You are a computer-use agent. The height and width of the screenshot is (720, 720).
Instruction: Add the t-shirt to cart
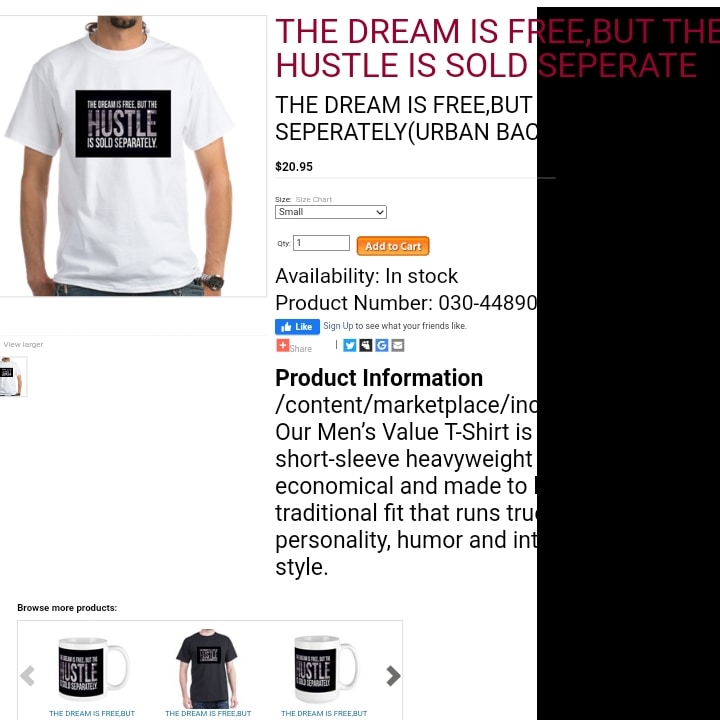click(x=393, y=246)
